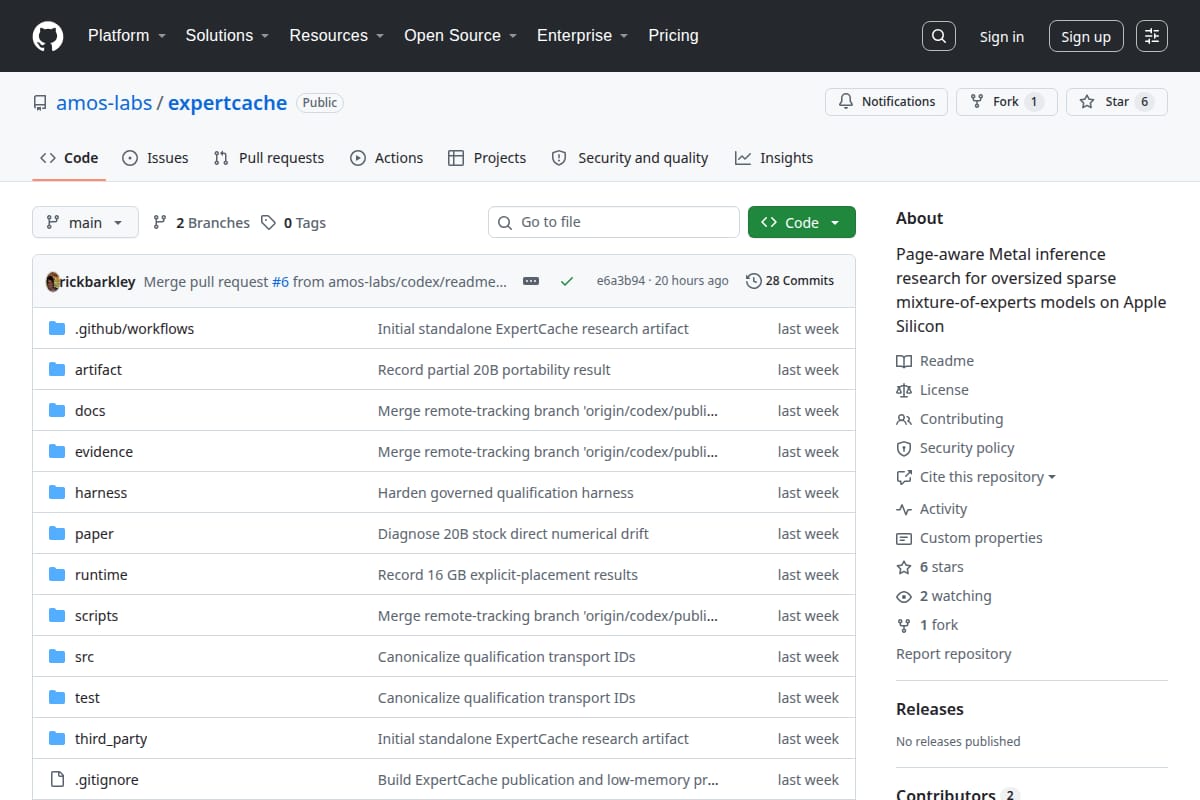Expand the Enterprise menu
Viewport: 1200px width, 800px height.
click(x=582, y=35)
